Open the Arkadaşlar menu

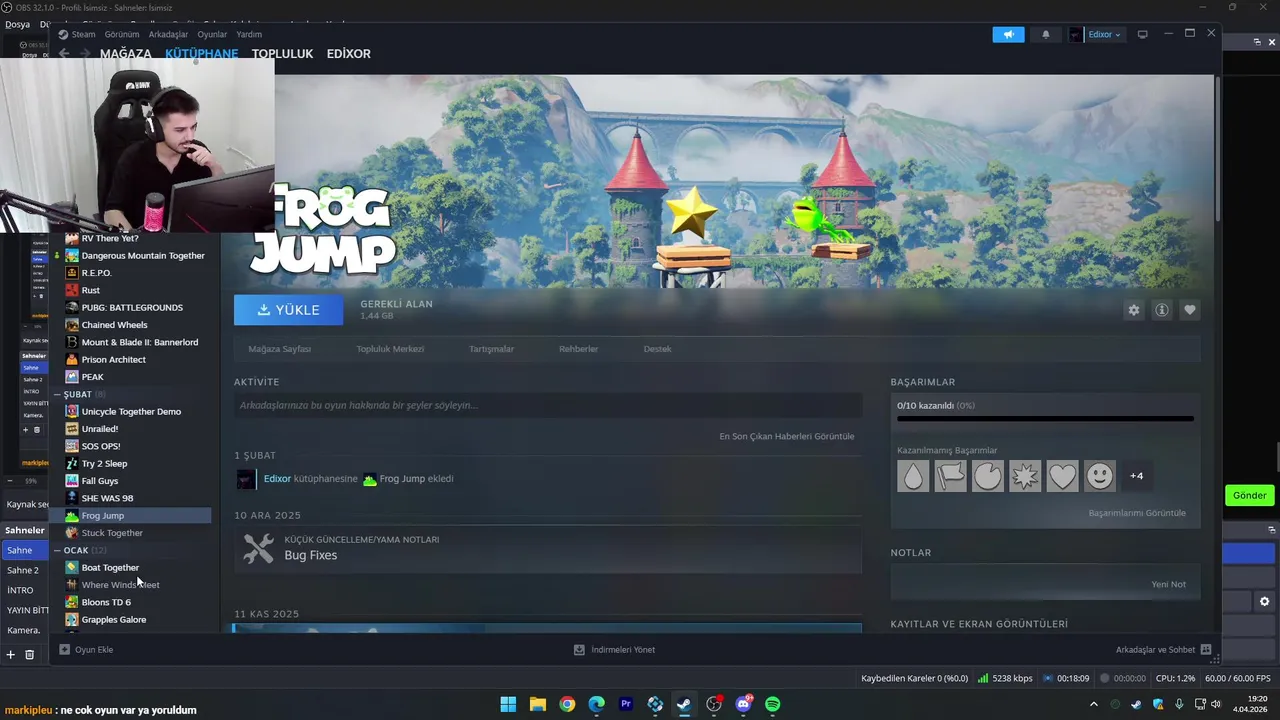(x=168, y=34)
